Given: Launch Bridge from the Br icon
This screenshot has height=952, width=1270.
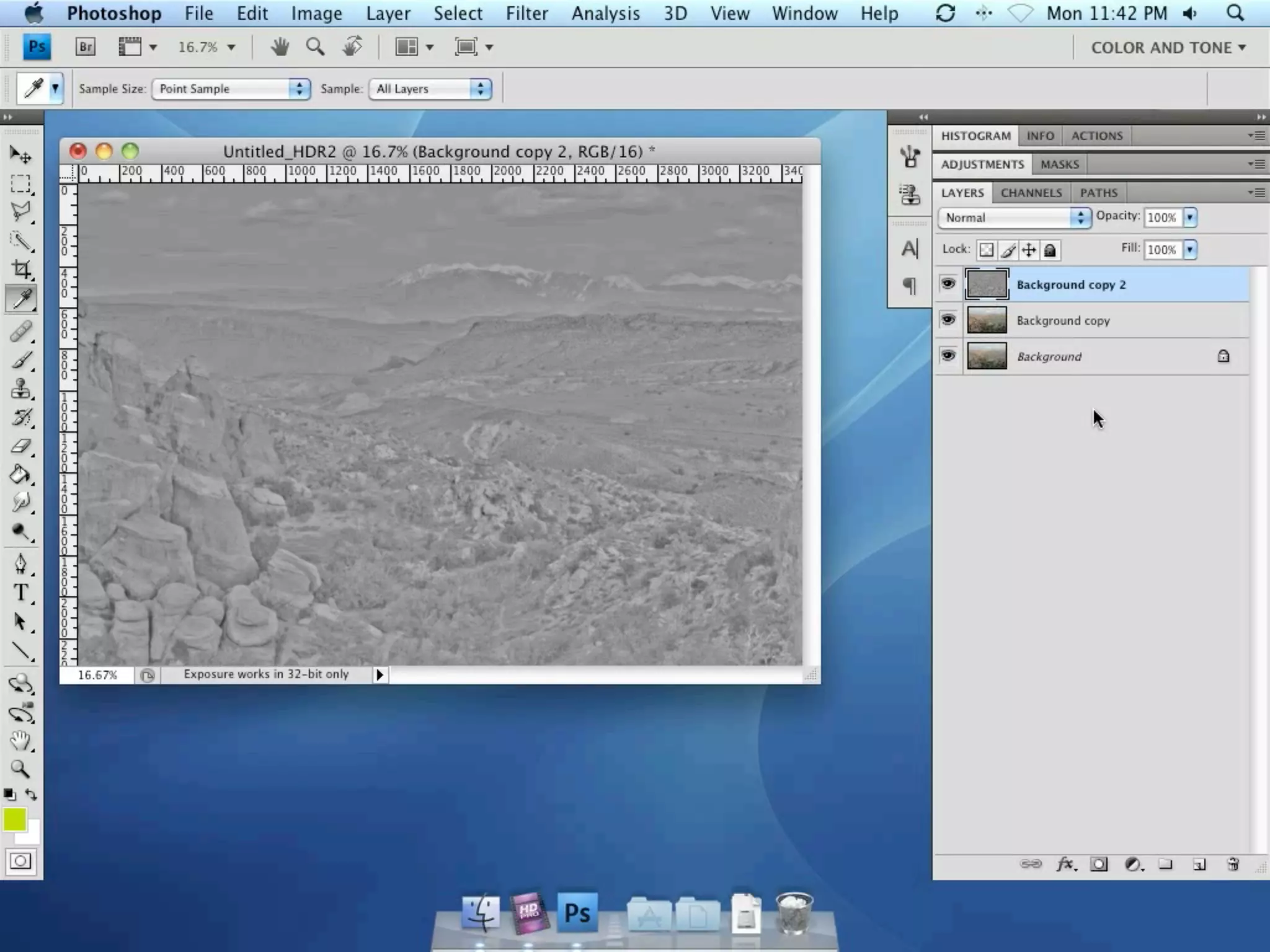Looking at the screenshot, I should click(x=86, y=47).
